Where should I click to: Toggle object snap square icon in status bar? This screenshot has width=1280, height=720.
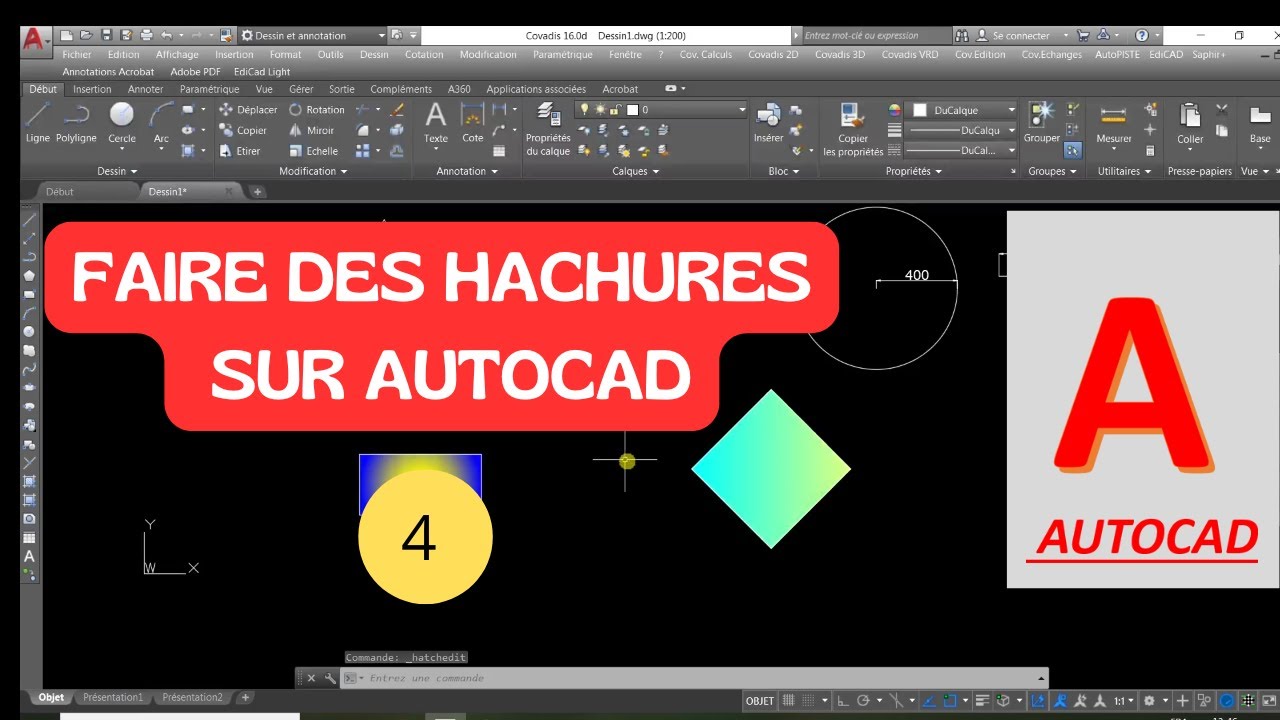pos(950,700)
